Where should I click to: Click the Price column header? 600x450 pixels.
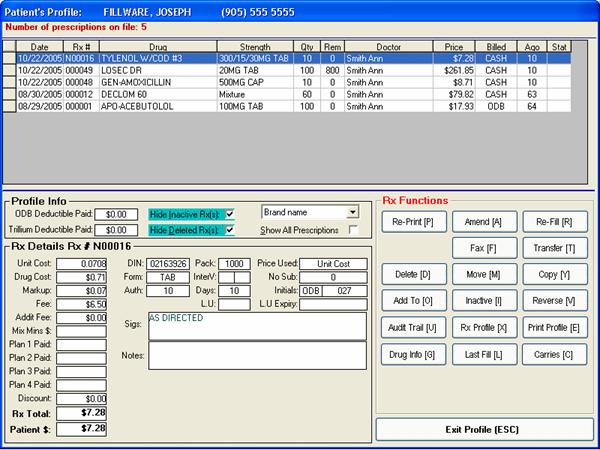tap(454, 47)
